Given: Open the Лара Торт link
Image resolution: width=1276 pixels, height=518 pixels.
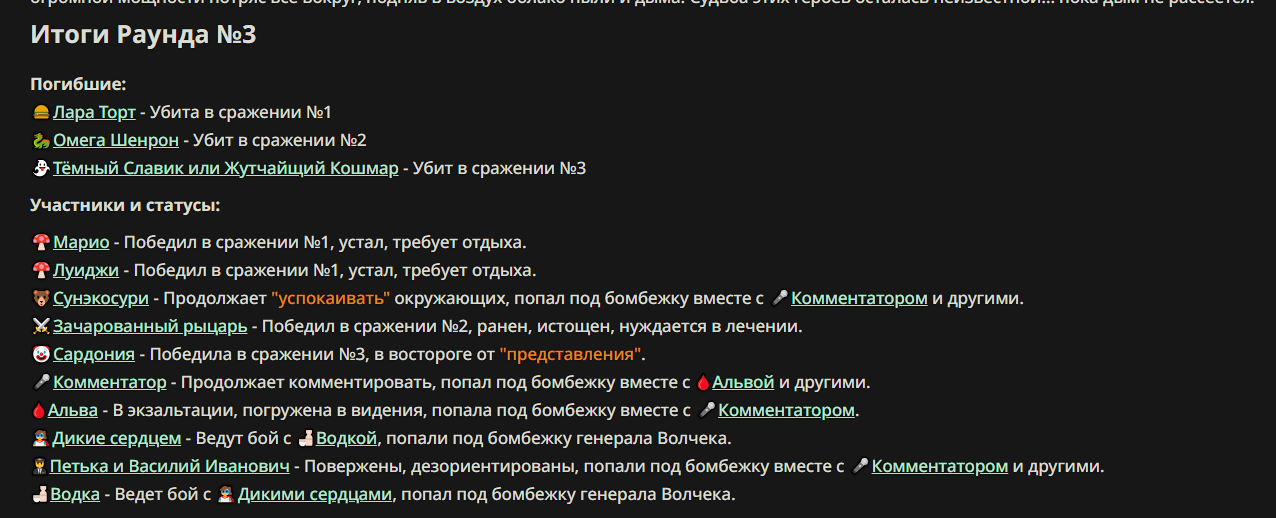Looking at the screenshot, I should click(94, 112).
